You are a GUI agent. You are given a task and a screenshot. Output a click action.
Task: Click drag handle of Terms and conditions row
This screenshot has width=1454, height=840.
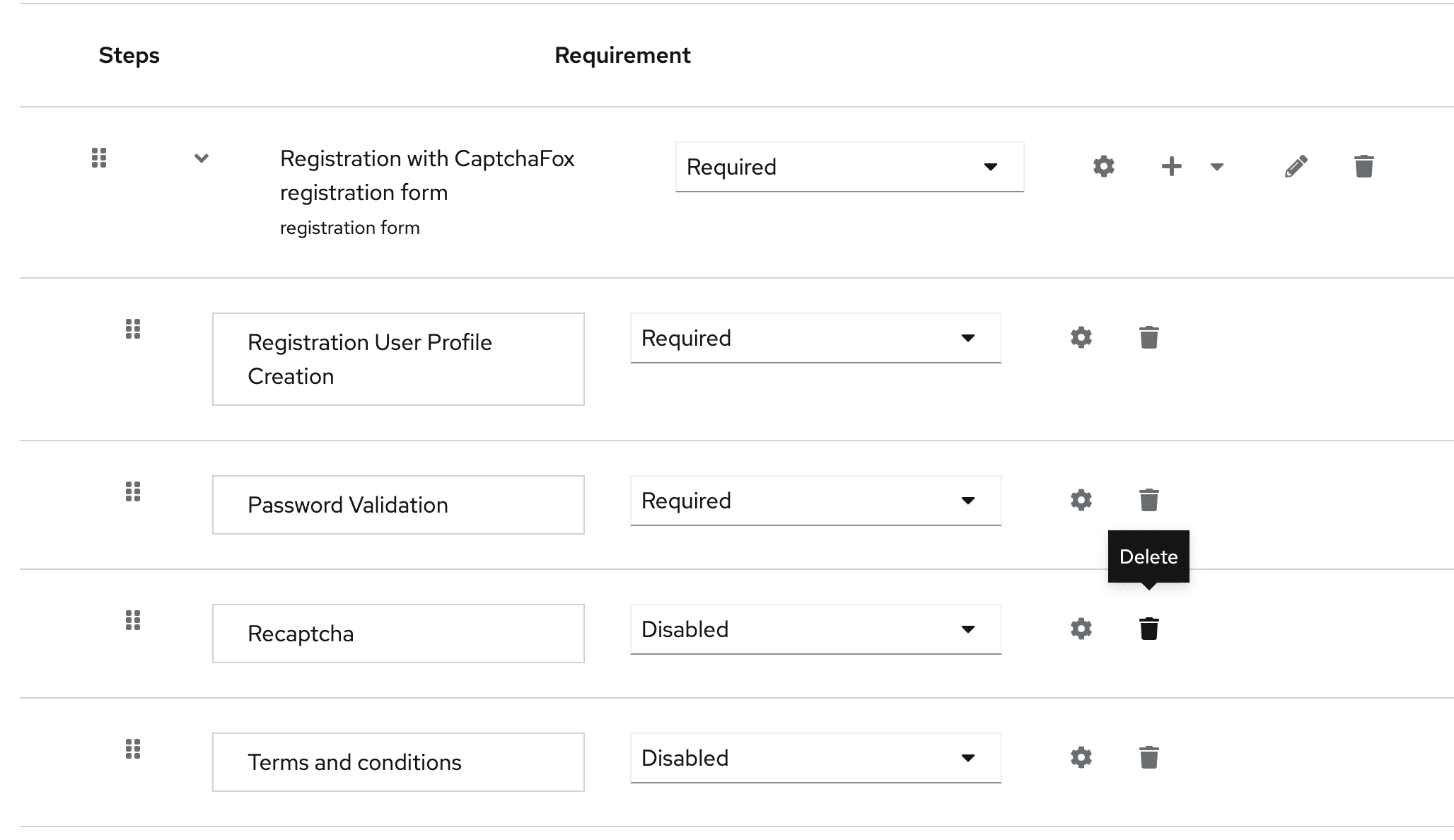[133, 749]
